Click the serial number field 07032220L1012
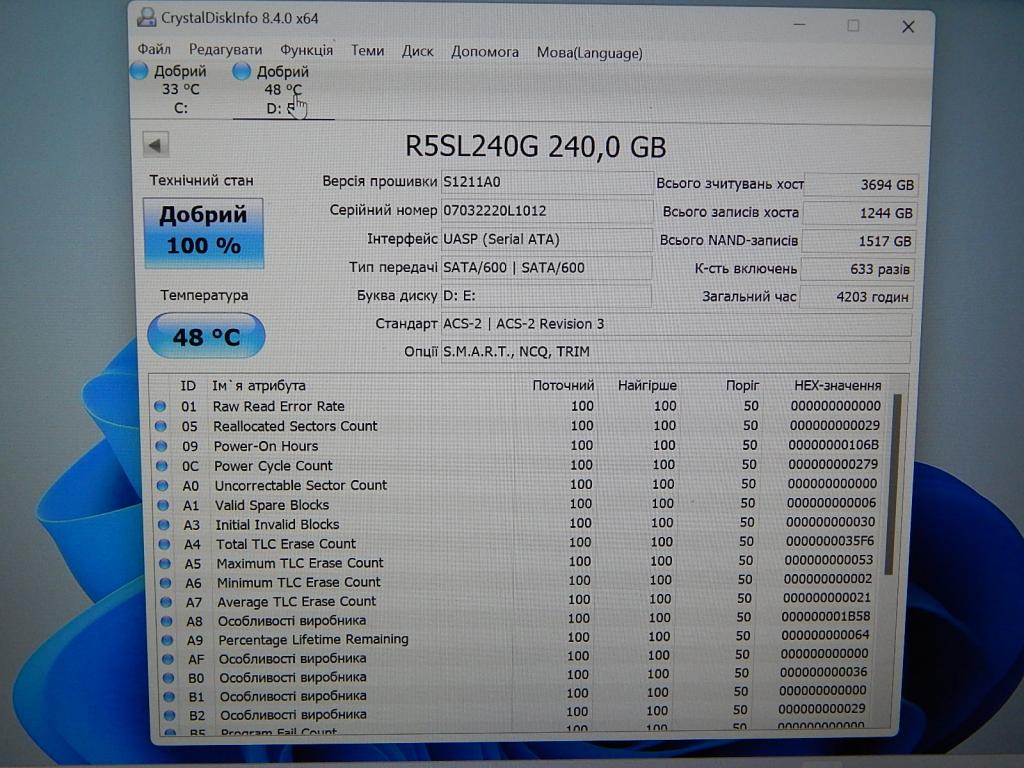This screenshot has height=768, width=1024. tap(546, 211)
